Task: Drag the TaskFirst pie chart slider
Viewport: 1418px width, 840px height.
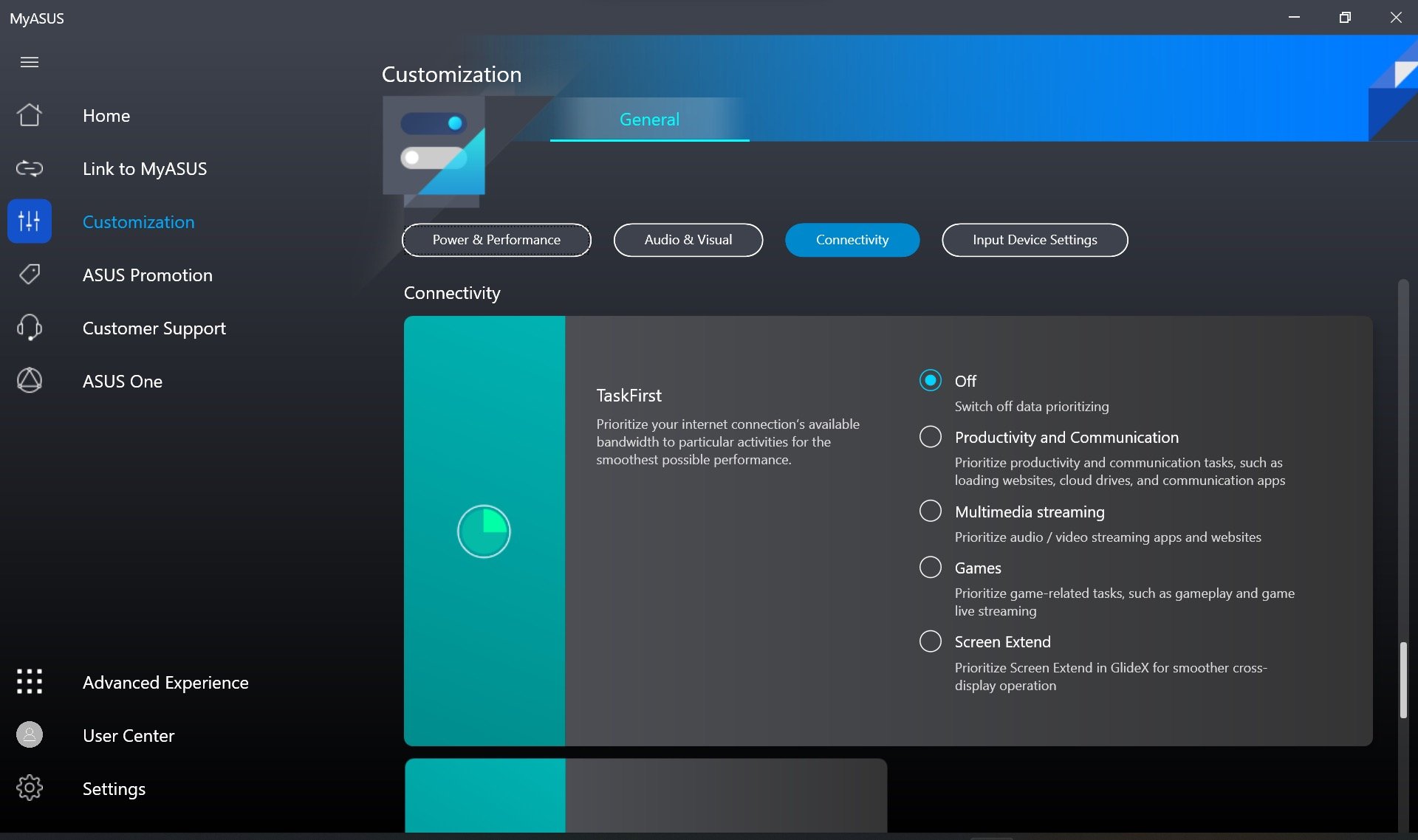Action: pyautogui.click(x=485, y=530)
